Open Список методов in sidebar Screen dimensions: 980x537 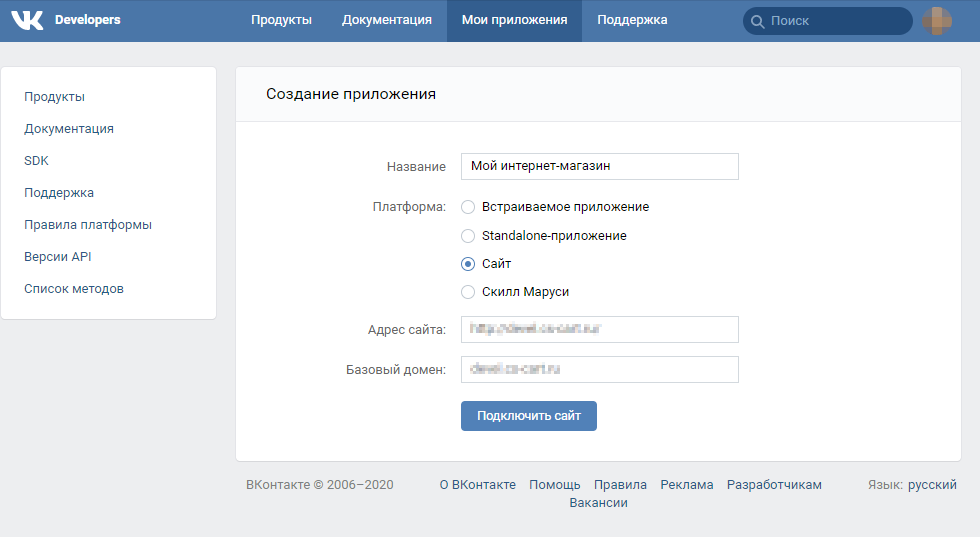point(74,289)
